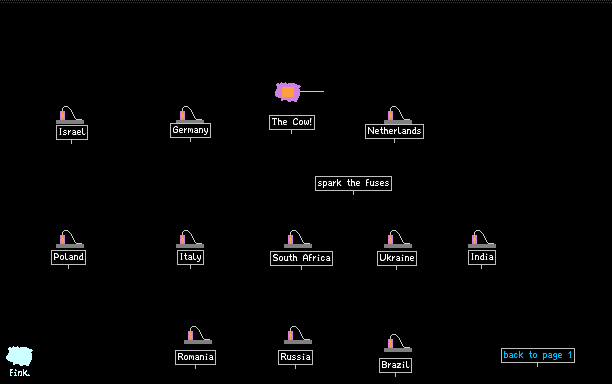Screen dimensions: 612x384
Task: Choose the Ukraine label box
Action: (397, 258)
